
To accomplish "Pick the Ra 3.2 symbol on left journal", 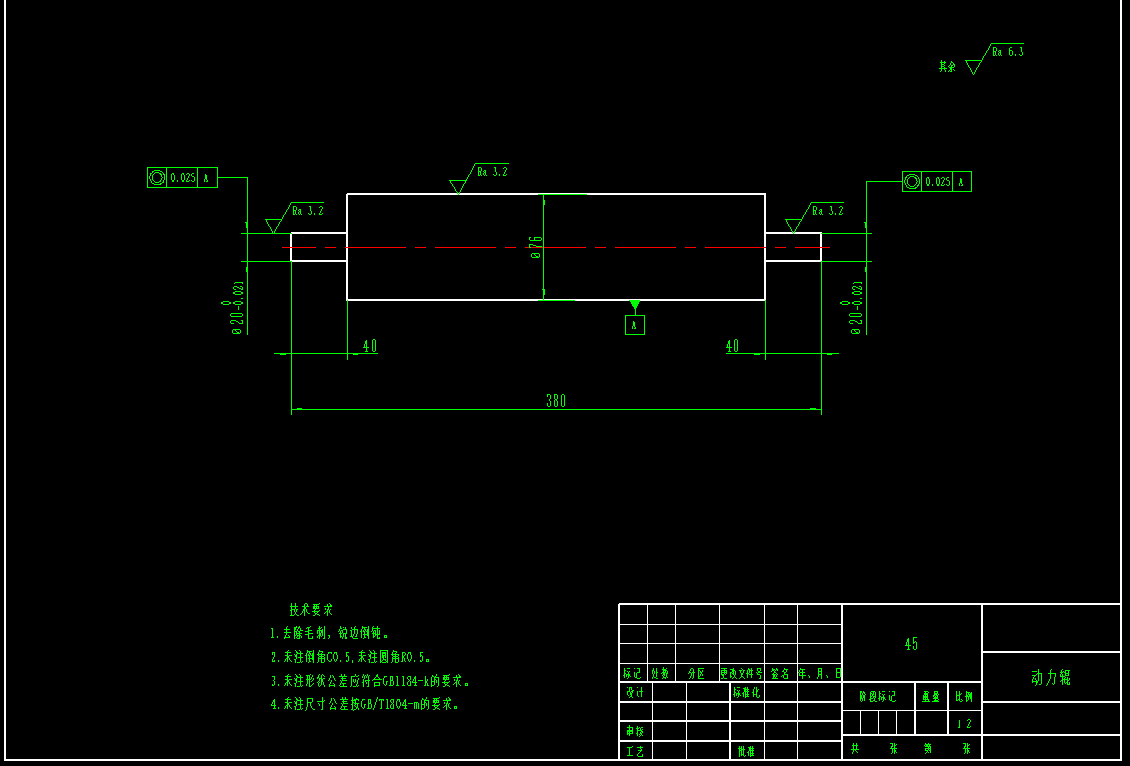I will tap(295, 218).
